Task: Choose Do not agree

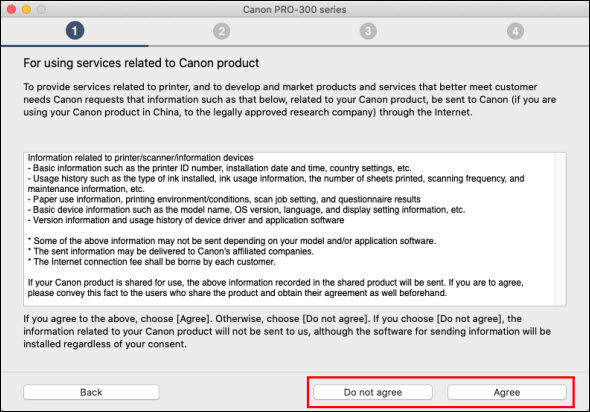Action: click(373, 392)
